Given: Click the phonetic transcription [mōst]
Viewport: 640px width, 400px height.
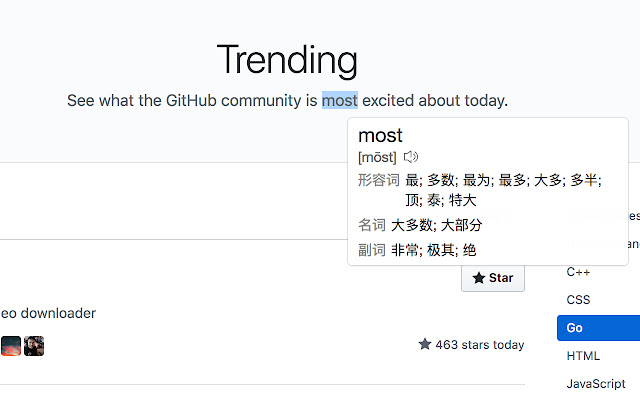Looking at the screenshot, I should [377, 157].
